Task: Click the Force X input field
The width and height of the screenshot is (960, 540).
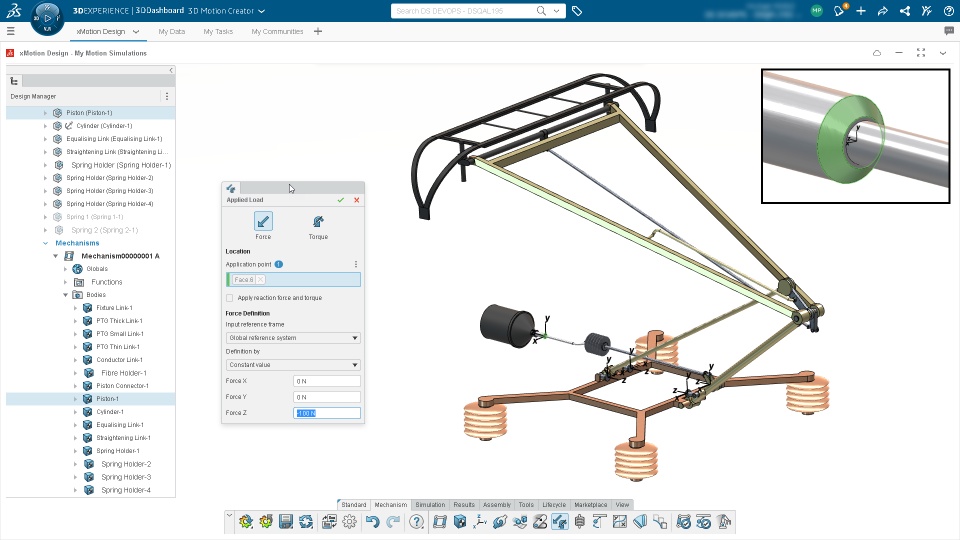Action: [x=327, y=381]
